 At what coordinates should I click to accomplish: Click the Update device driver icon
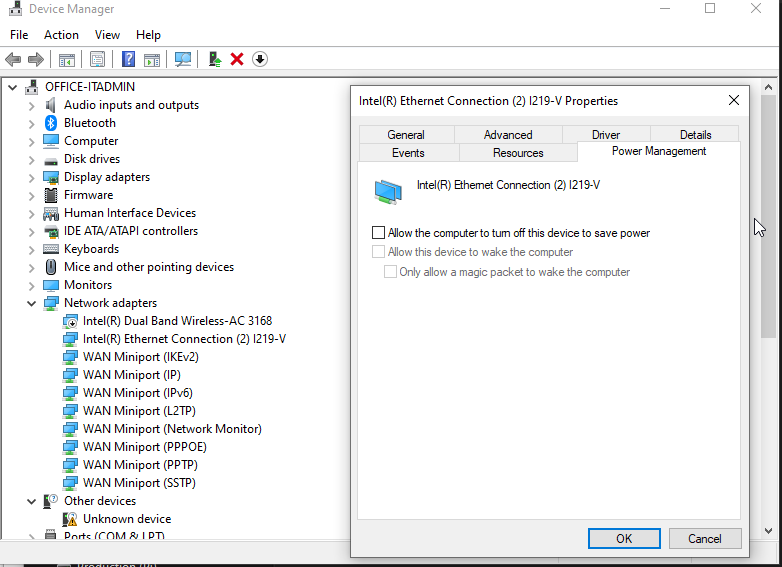pos(214,59)
